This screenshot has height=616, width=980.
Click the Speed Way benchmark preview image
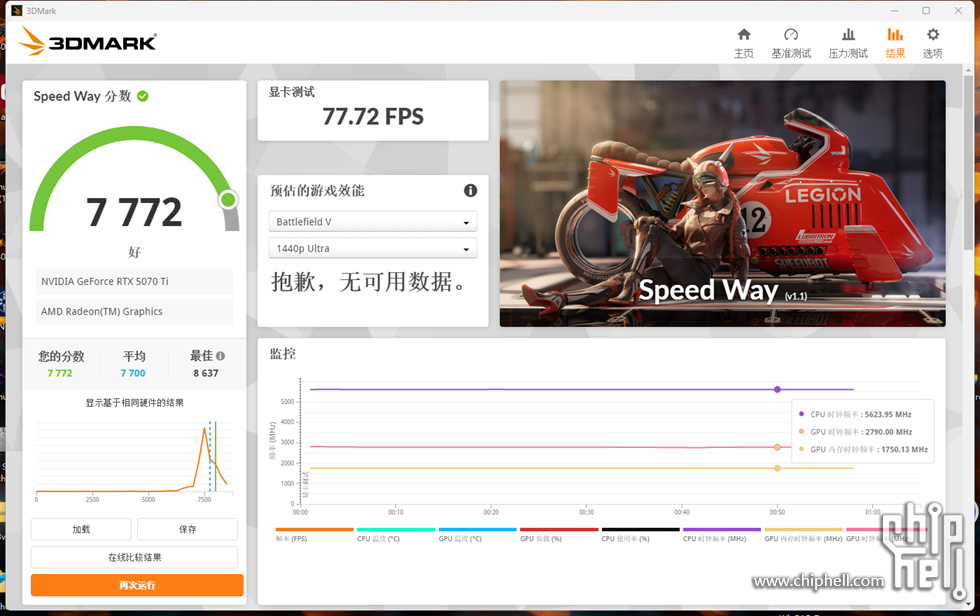722,203
